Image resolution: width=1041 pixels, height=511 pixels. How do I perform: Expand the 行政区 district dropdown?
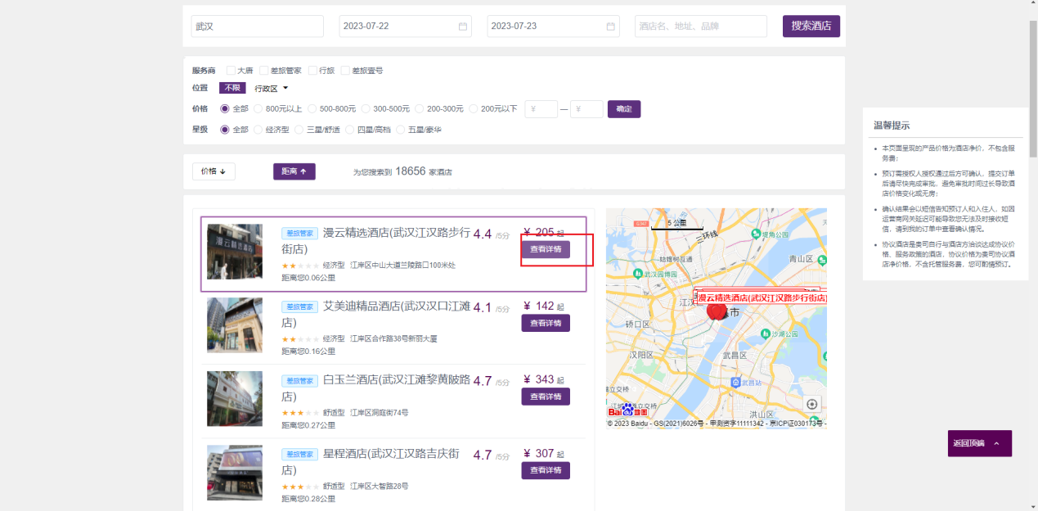271,88
